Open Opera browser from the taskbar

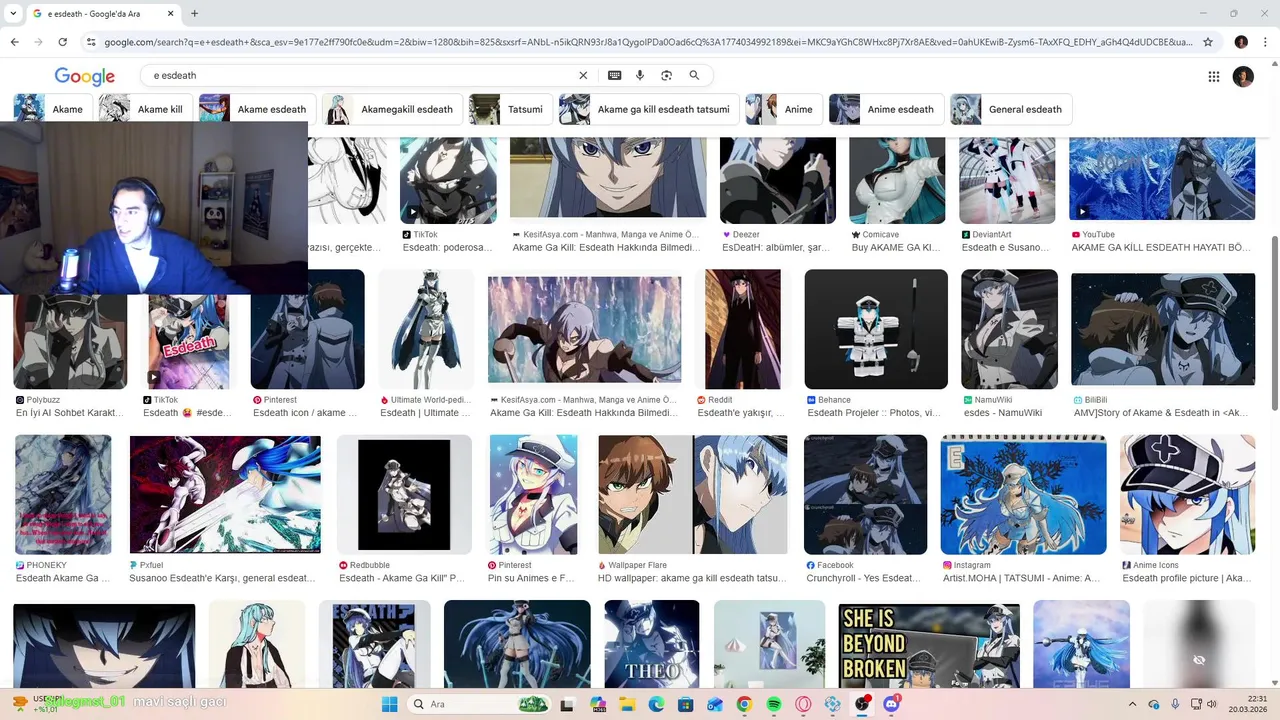tap(803, 704)
